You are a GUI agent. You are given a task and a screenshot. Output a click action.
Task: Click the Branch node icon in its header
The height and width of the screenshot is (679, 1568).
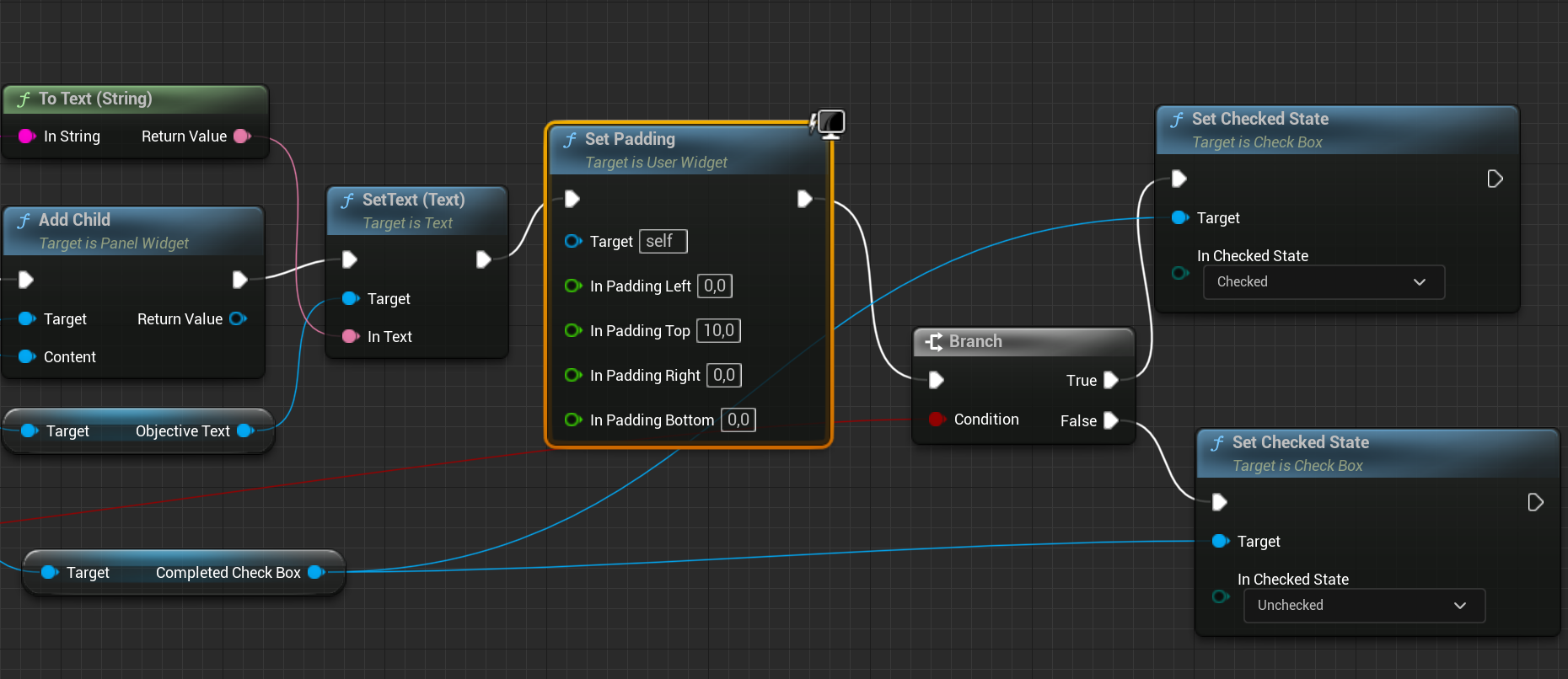pos(934,341)
